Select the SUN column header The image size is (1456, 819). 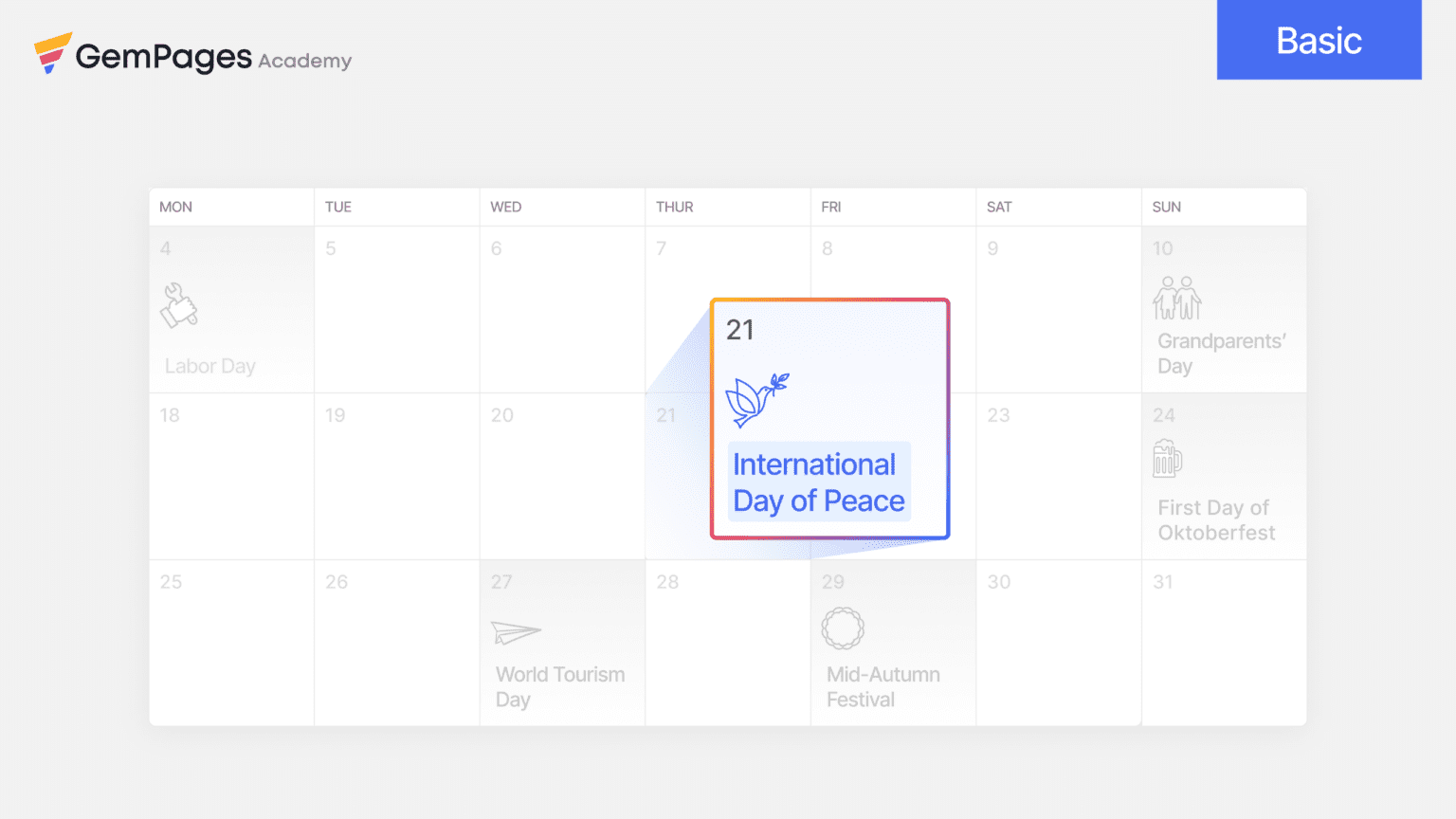point(1166,207)
